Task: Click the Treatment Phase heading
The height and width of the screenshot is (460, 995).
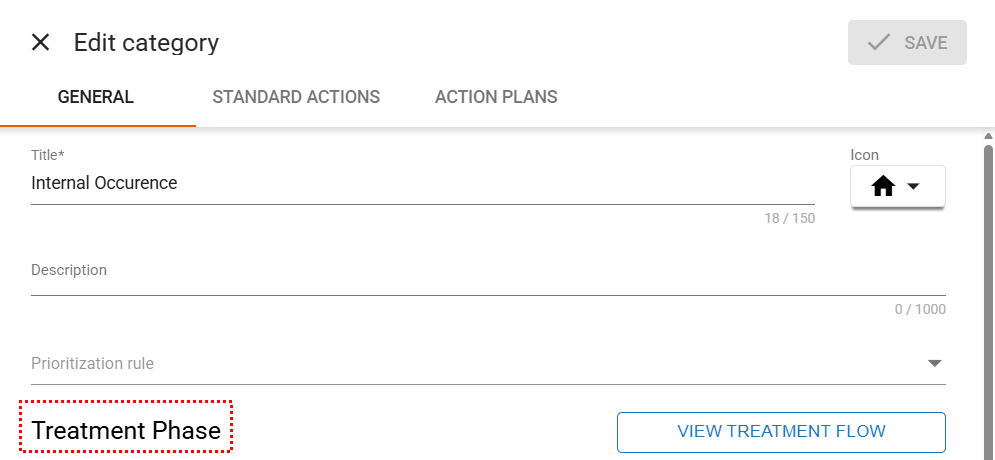Action: pos(126,431)
